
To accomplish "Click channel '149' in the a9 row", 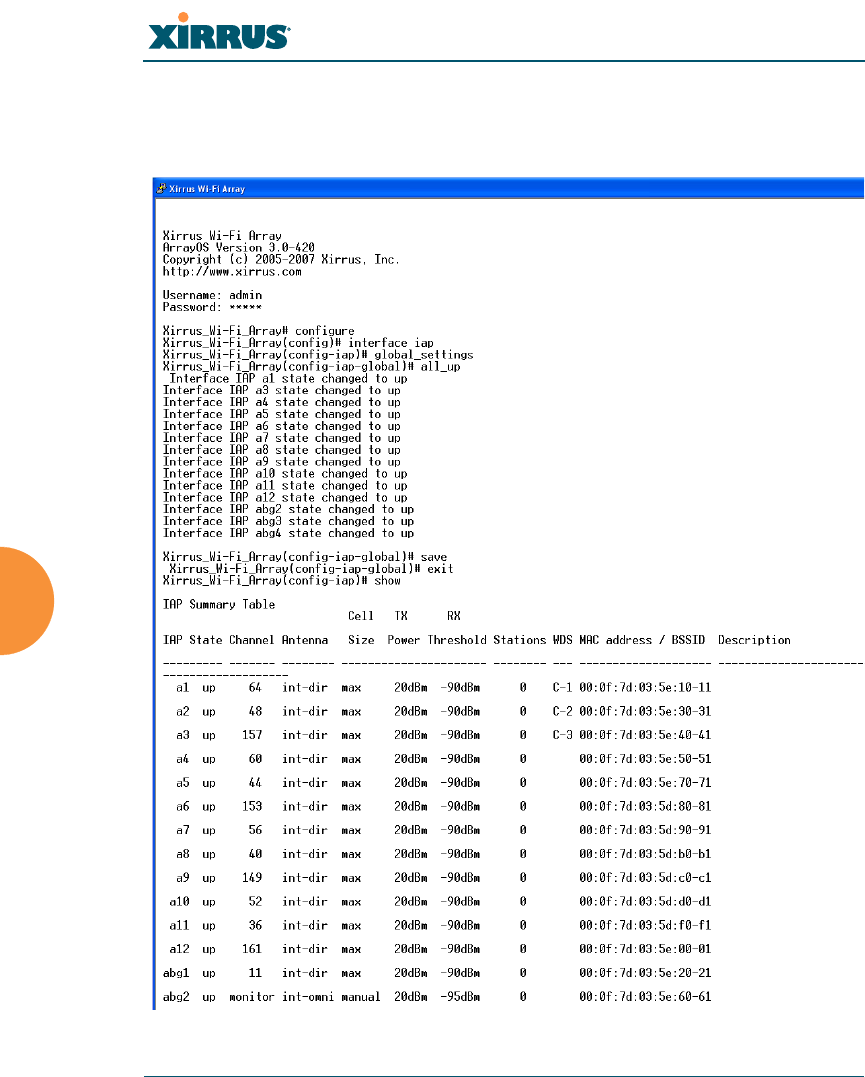I will pyautogui.click(x=252, y=878).
